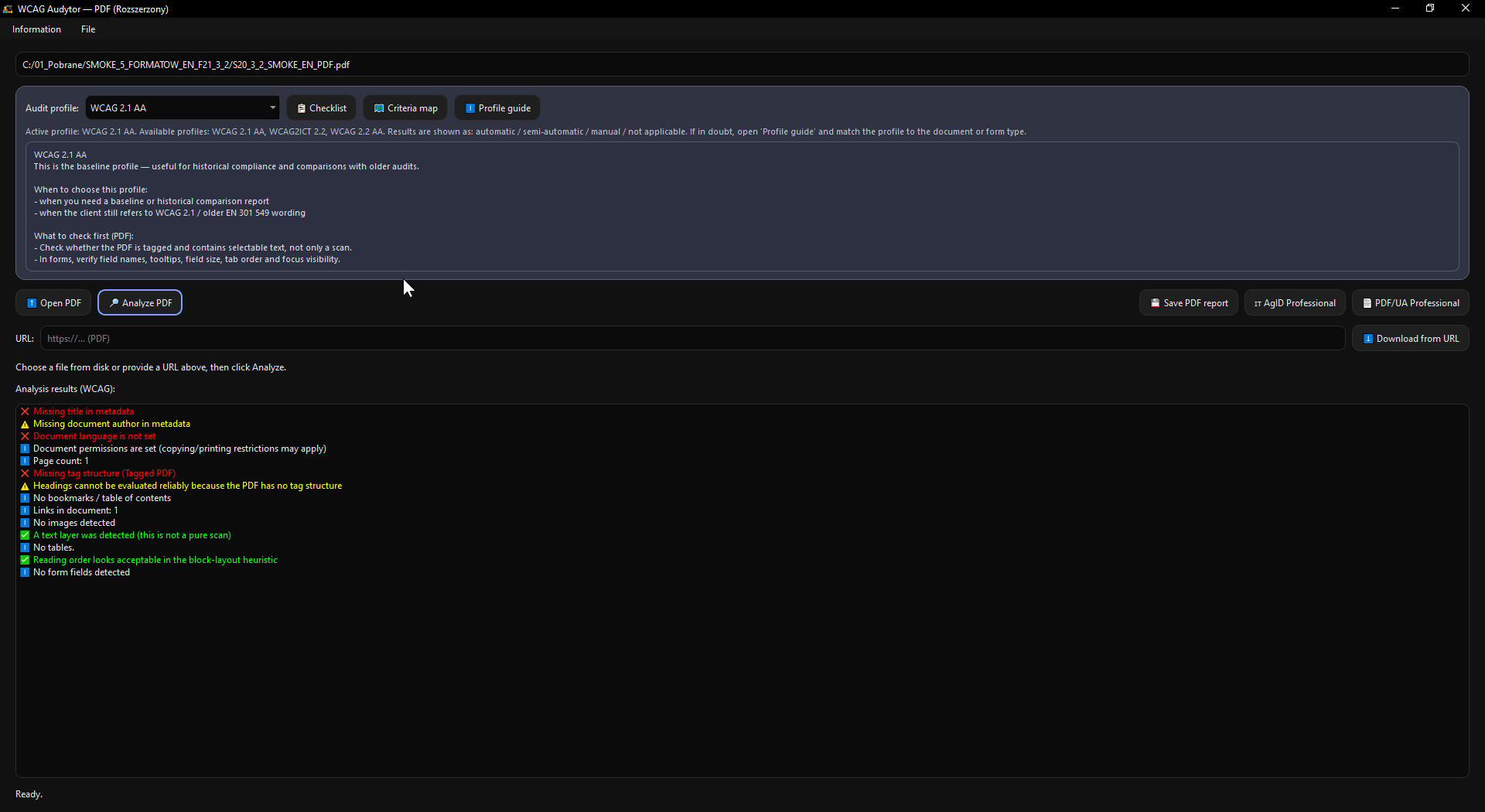Click info icon beside No tables.
Image resolution: width=1485 pixels, height=812 pixels.
25,548
